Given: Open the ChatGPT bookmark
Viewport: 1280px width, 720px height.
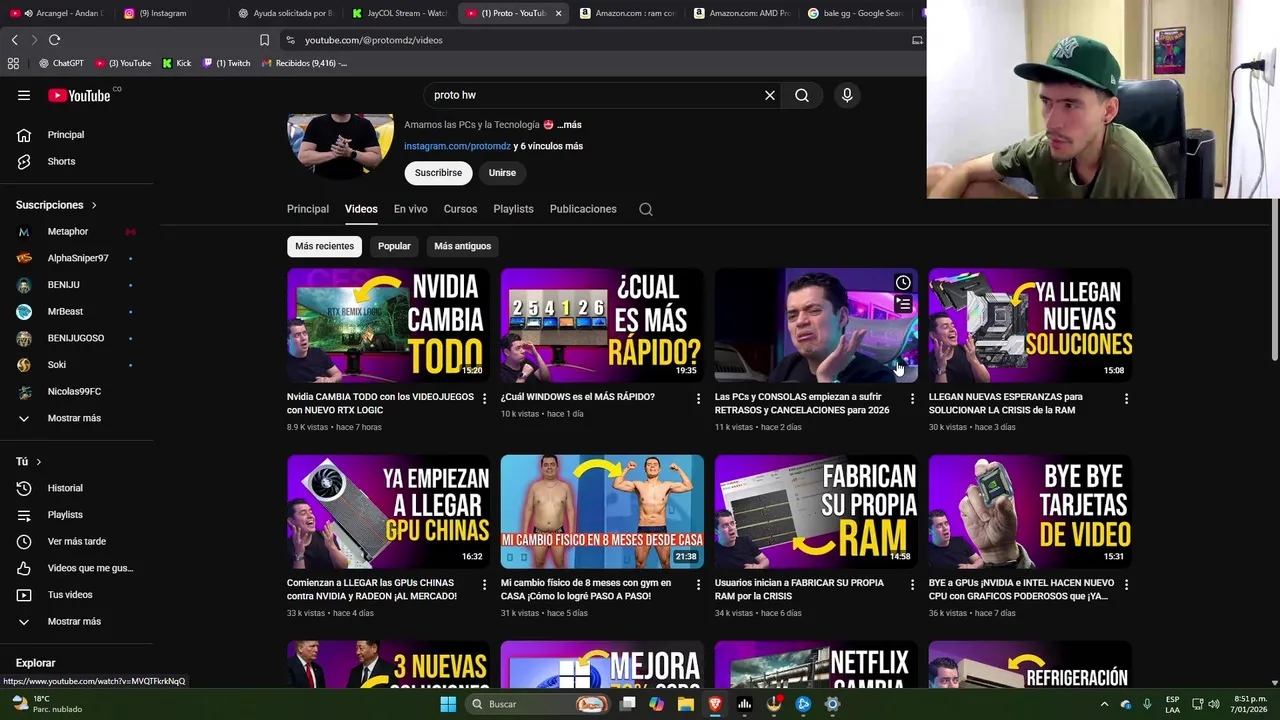Looking at the screenshot, I should (x=61, y=63).
